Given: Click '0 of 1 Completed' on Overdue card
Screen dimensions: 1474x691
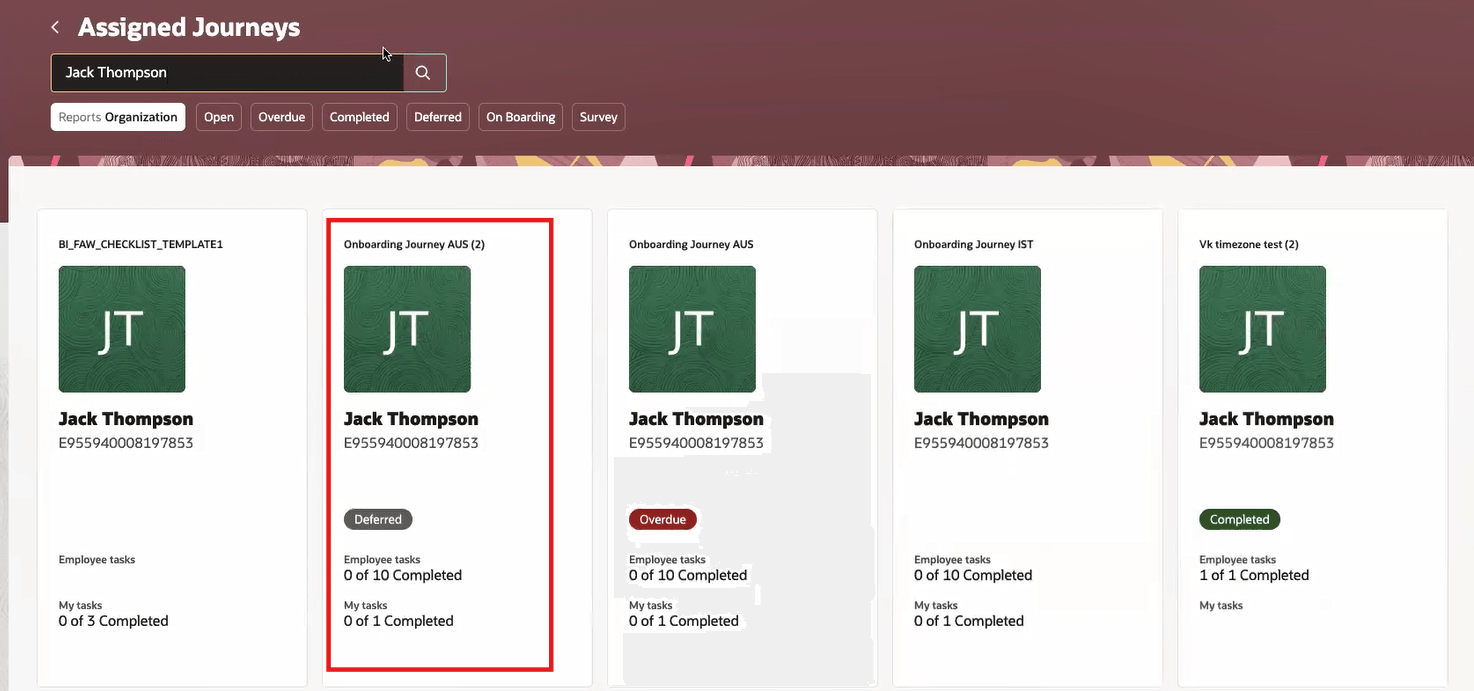Looking at the screenshot, I should click(683, 621).
